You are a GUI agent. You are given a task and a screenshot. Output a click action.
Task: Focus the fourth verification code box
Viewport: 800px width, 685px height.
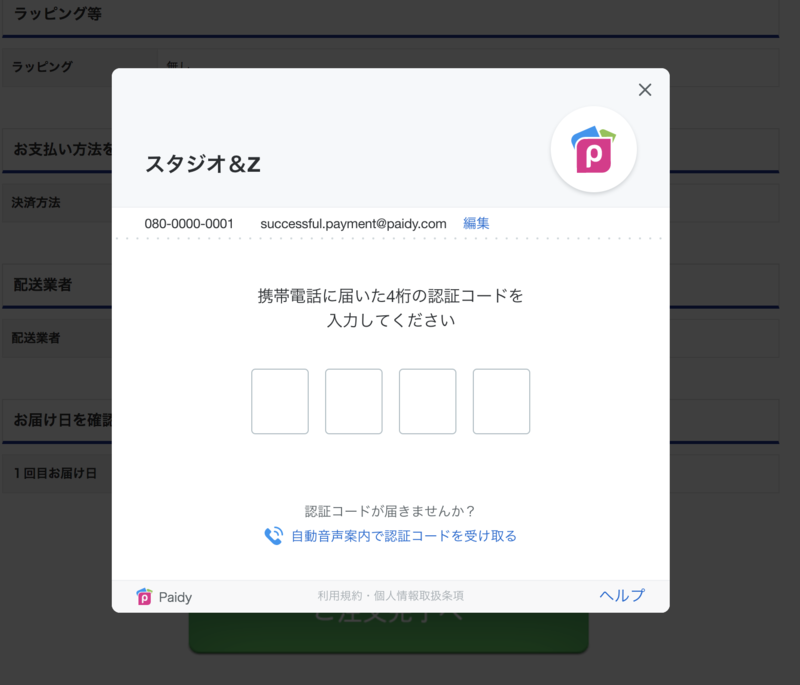coord(502,401)
